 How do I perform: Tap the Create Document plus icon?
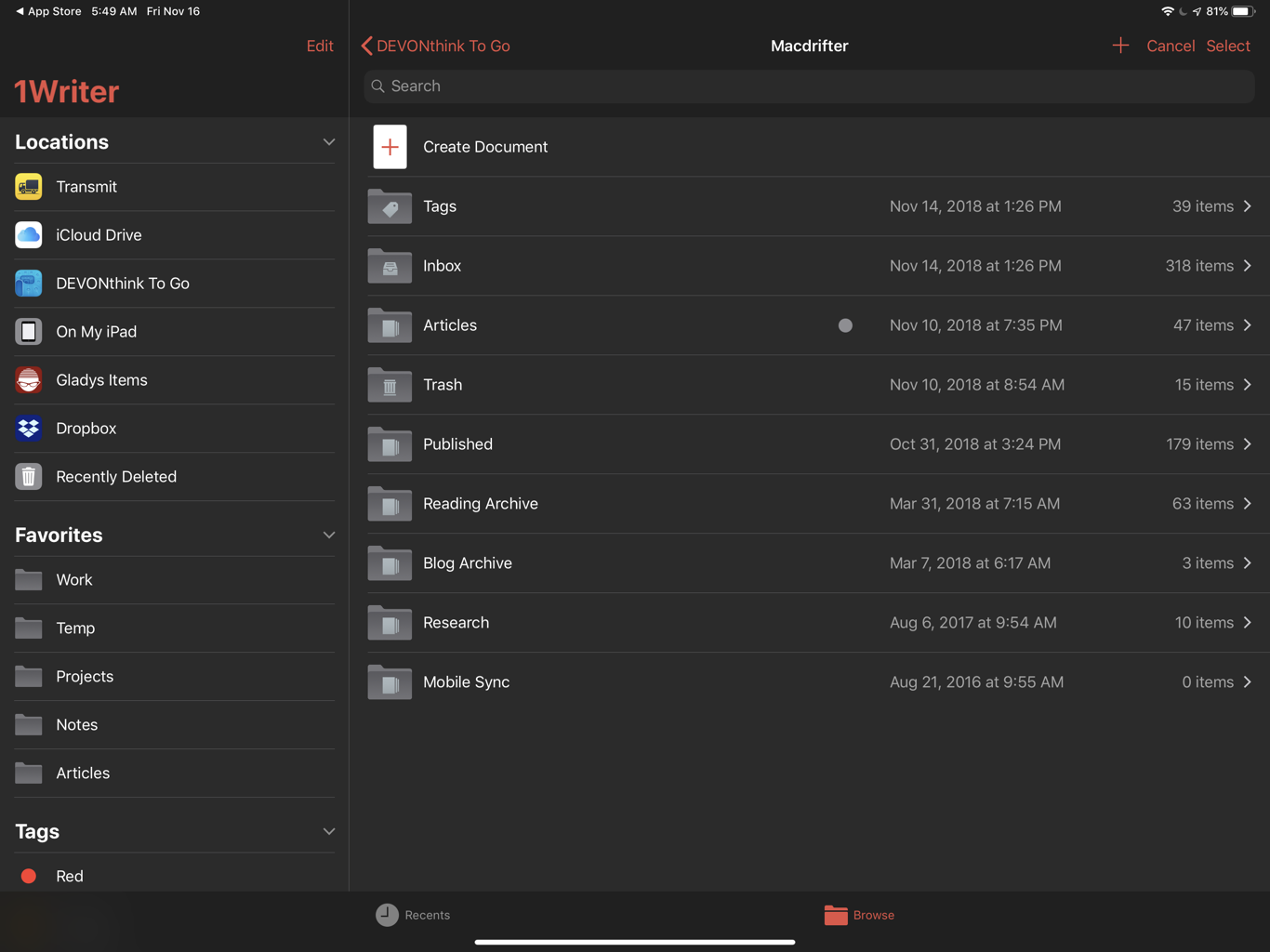point(390,147)
